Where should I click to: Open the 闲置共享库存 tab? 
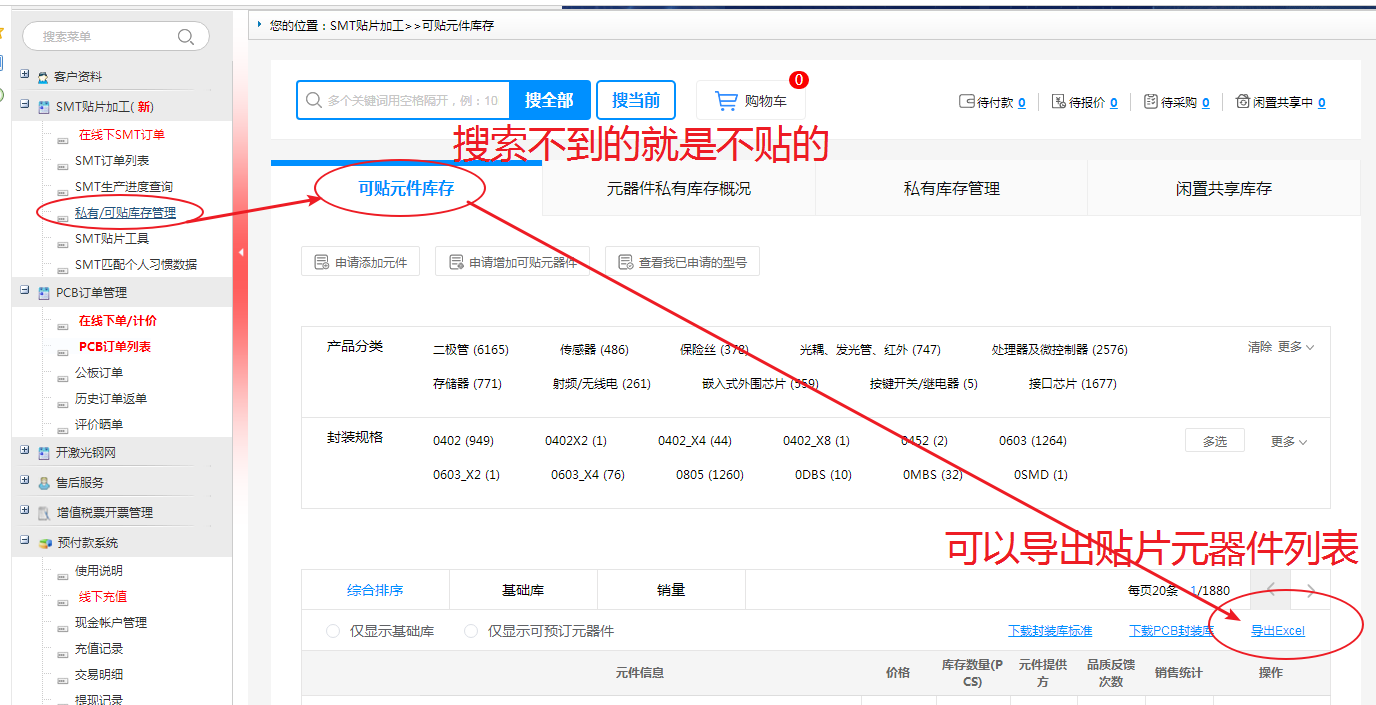[x=1223, y=189]
